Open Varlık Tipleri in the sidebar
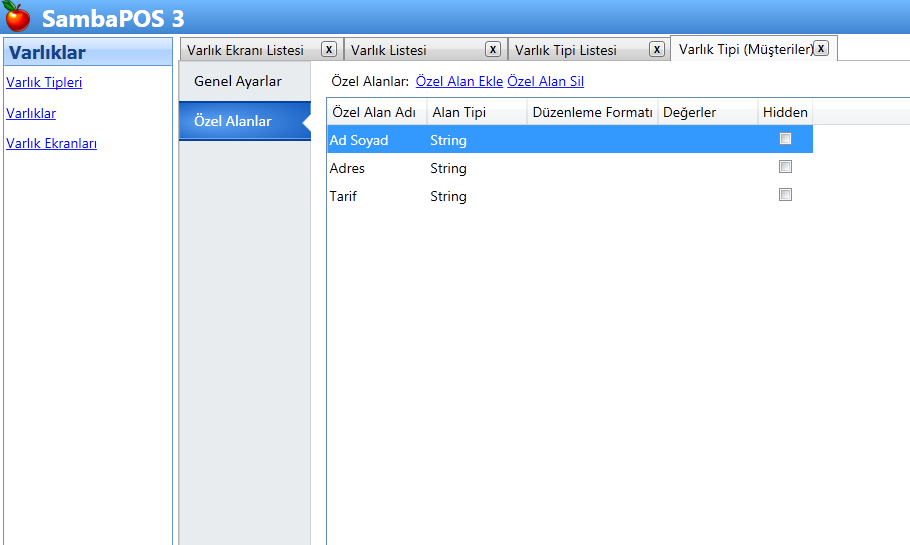 click(x=44, y=83)
